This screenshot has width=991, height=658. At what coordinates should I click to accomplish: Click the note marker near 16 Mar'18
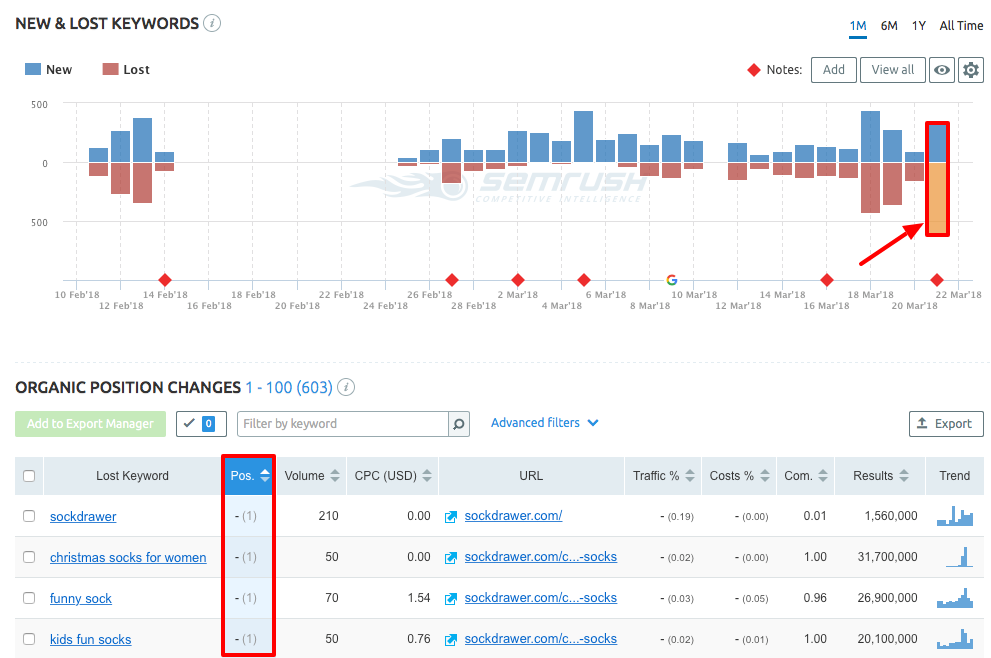(827, 279)
